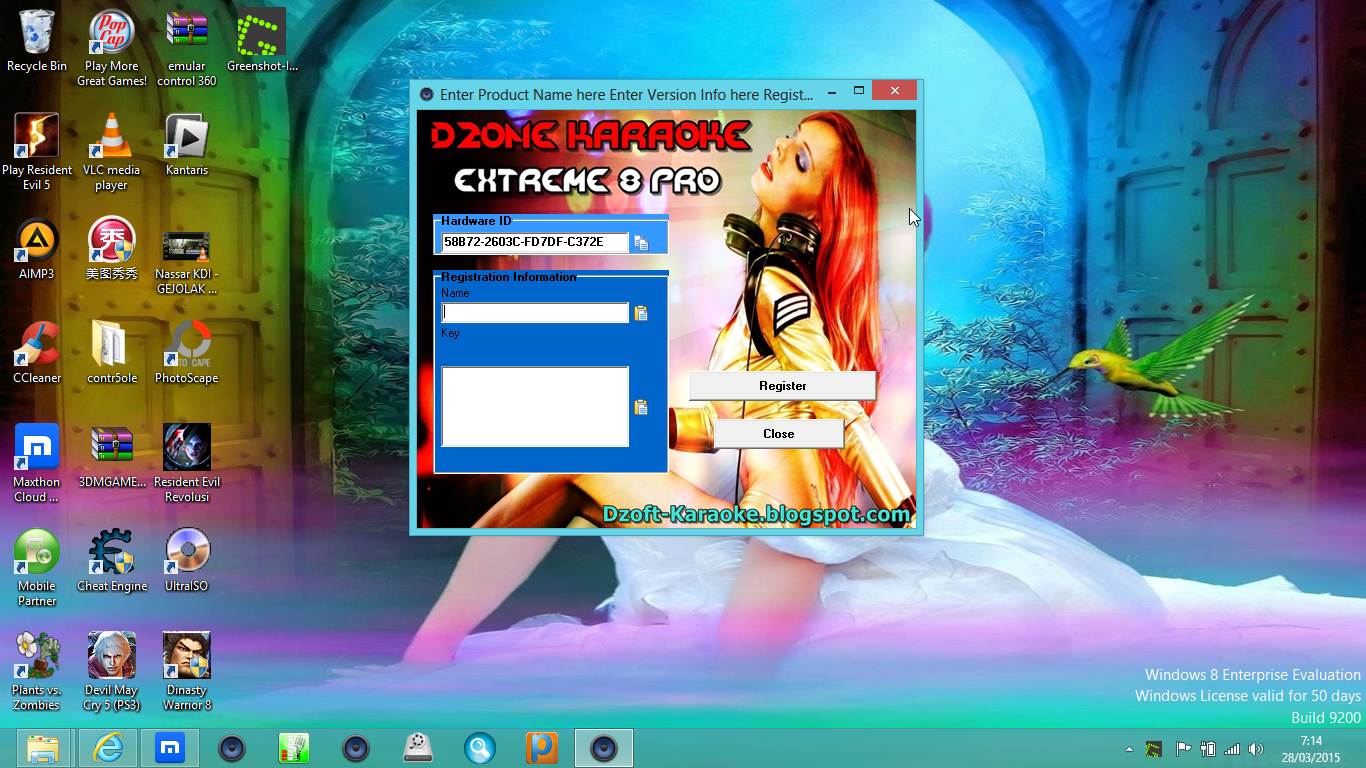Select the Maxthon Cloud desktop shortcut
The height and width of the screenshot is (768, 1366).
click(x=37, y=464)
